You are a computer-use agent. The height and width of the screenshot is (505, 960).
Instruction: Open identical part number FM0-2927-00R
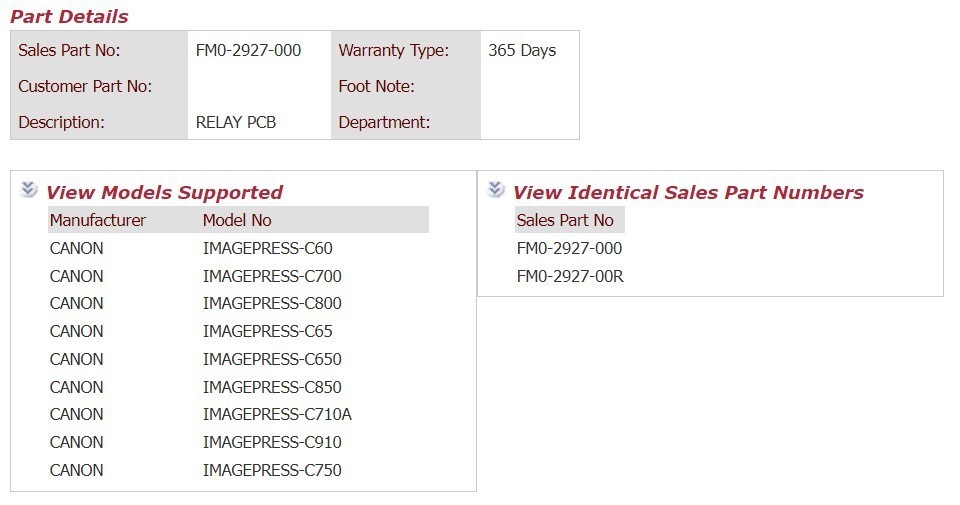(570, 276)
